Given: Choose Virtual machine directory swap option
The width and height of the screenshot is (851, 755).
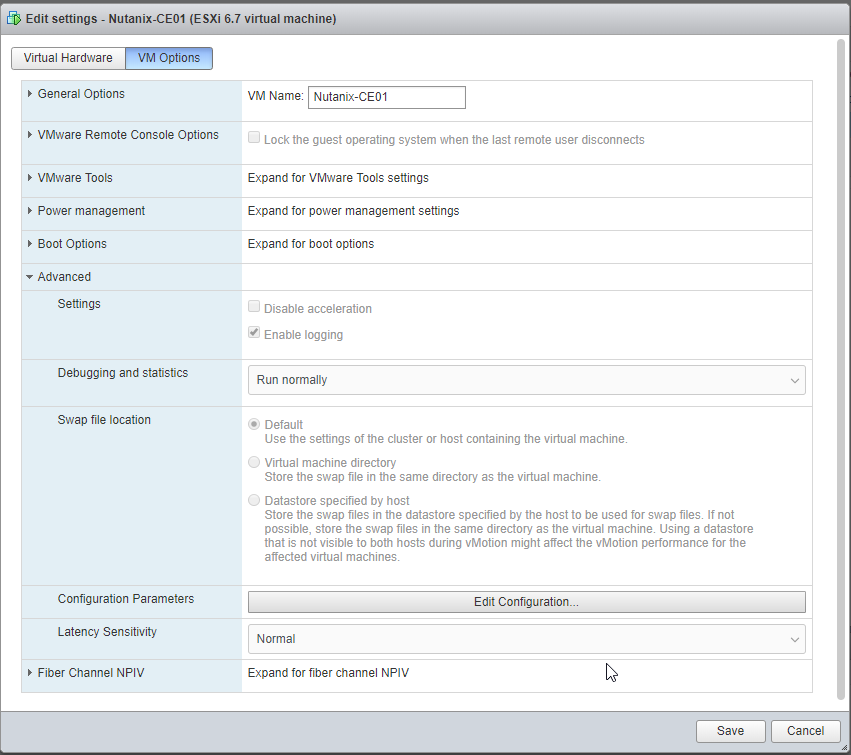Looking at the screenshot, I should click(x=254, y=463).
